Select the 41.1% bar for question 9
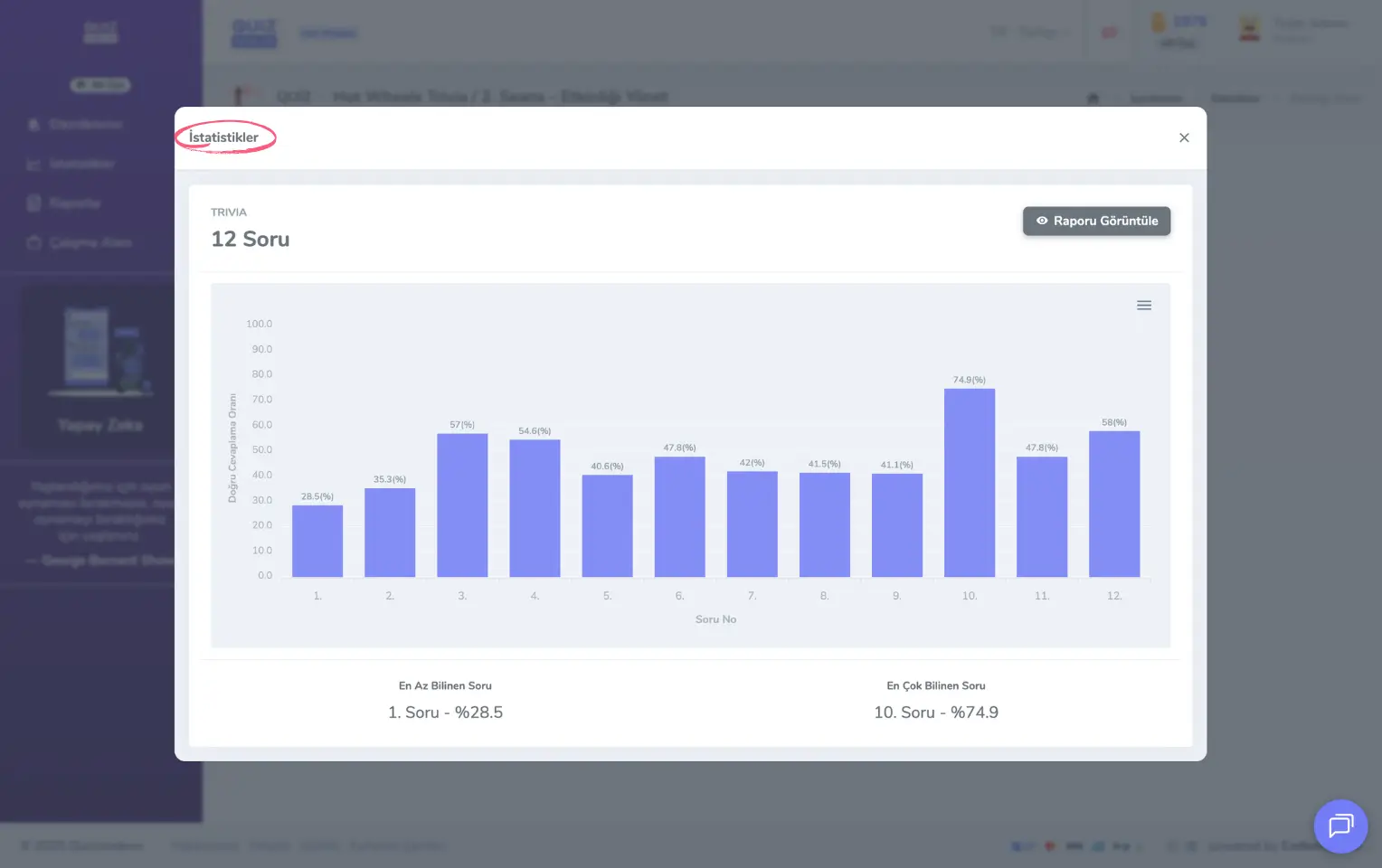Screen dimensions: 1382x868 (896, 525)
